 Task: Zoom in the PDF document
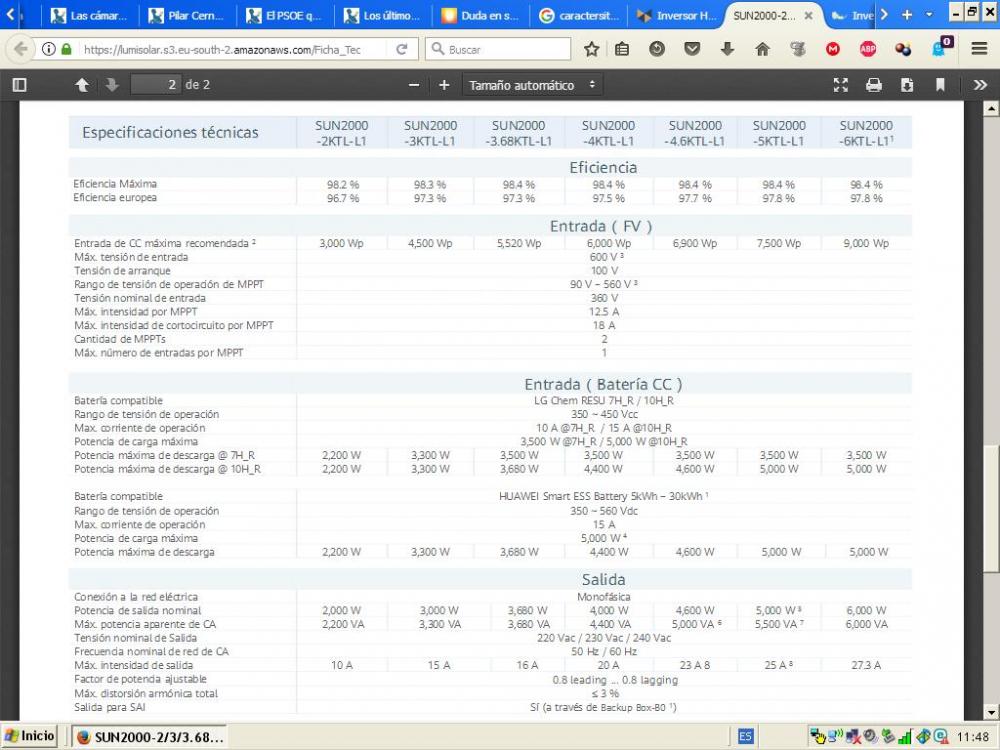coord(444,85)
